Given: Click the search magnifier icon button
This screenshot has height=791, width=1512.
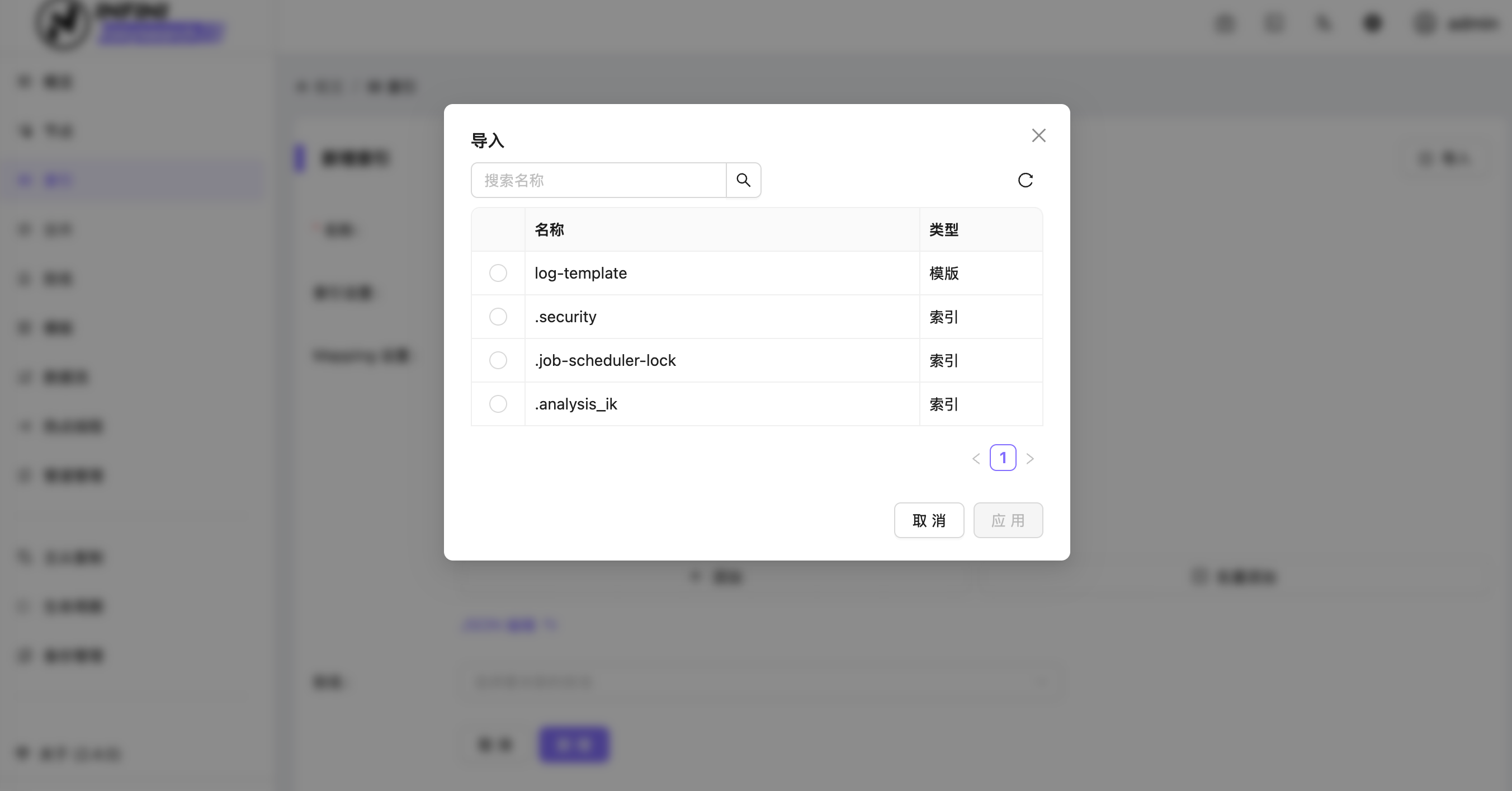Looking at the screenshot, I should 743,180.
